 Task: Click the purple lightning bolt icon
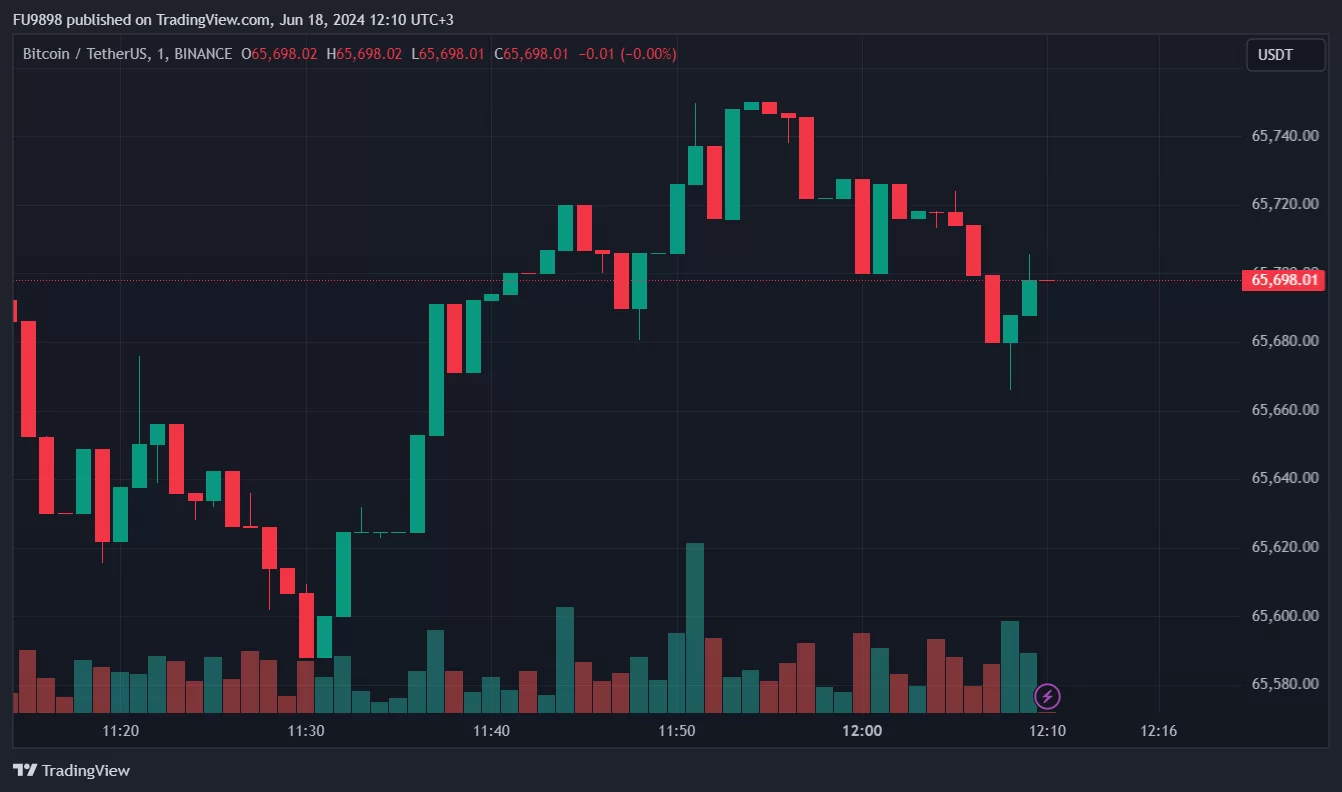pyautogui.click(x=1047, y=696)
